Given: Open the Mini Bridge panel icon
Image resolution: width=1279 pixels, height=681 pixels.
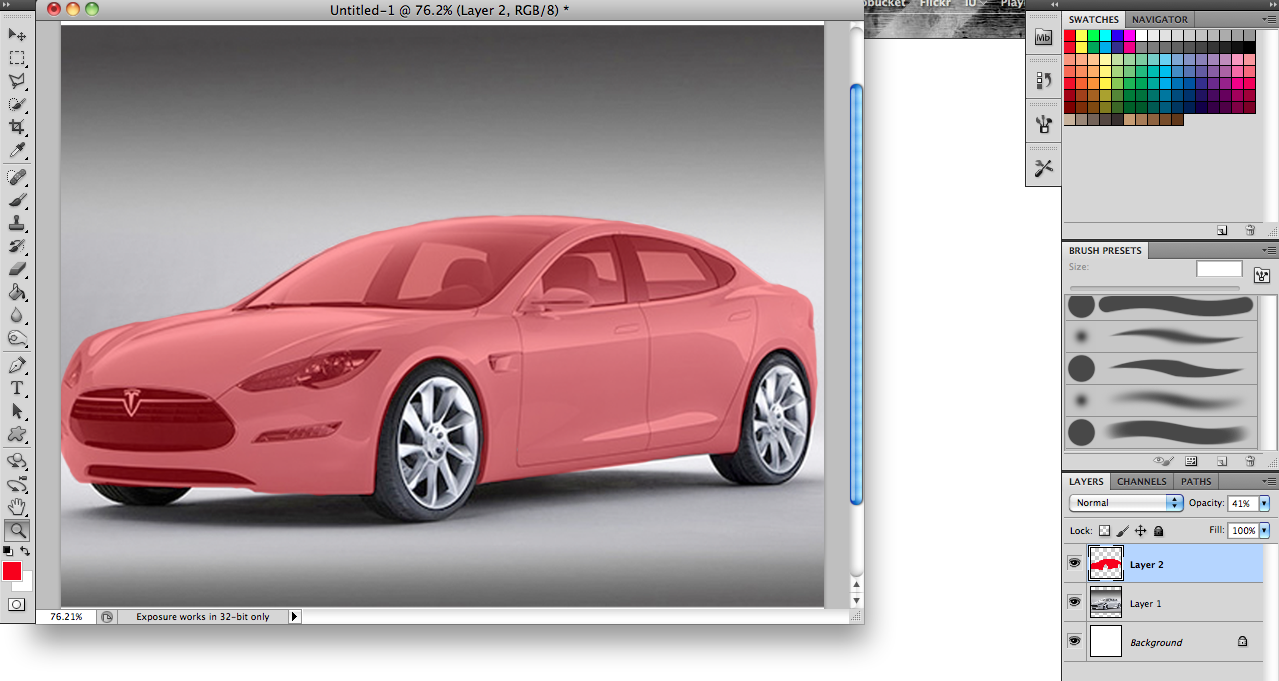Looking at the screenshot, I should click(x=1044, y=37).
